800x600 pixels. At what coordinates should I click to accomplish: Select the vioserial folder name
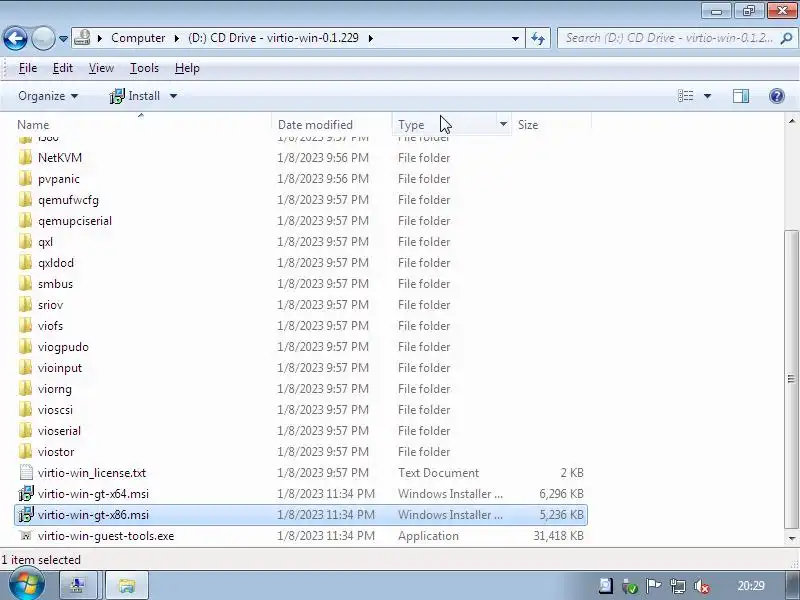[x=59, y=431]
